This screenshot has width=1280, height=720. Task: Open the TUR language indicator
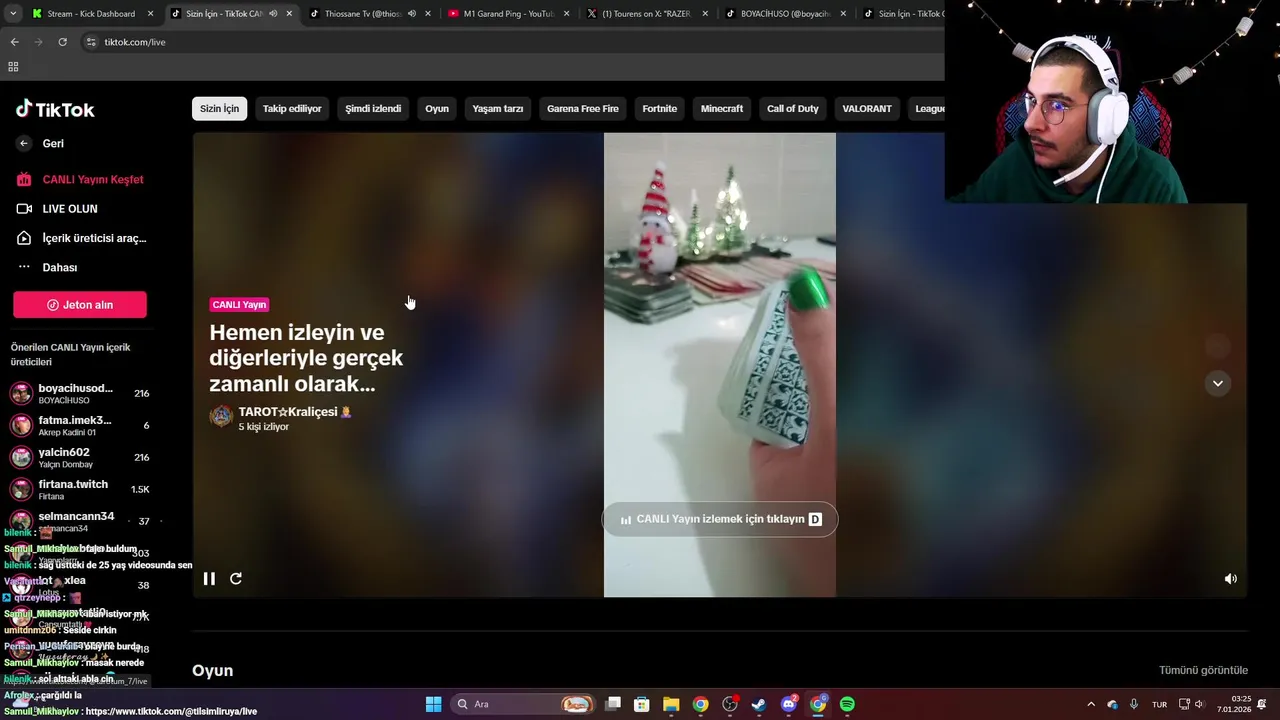pos(1159,704)
